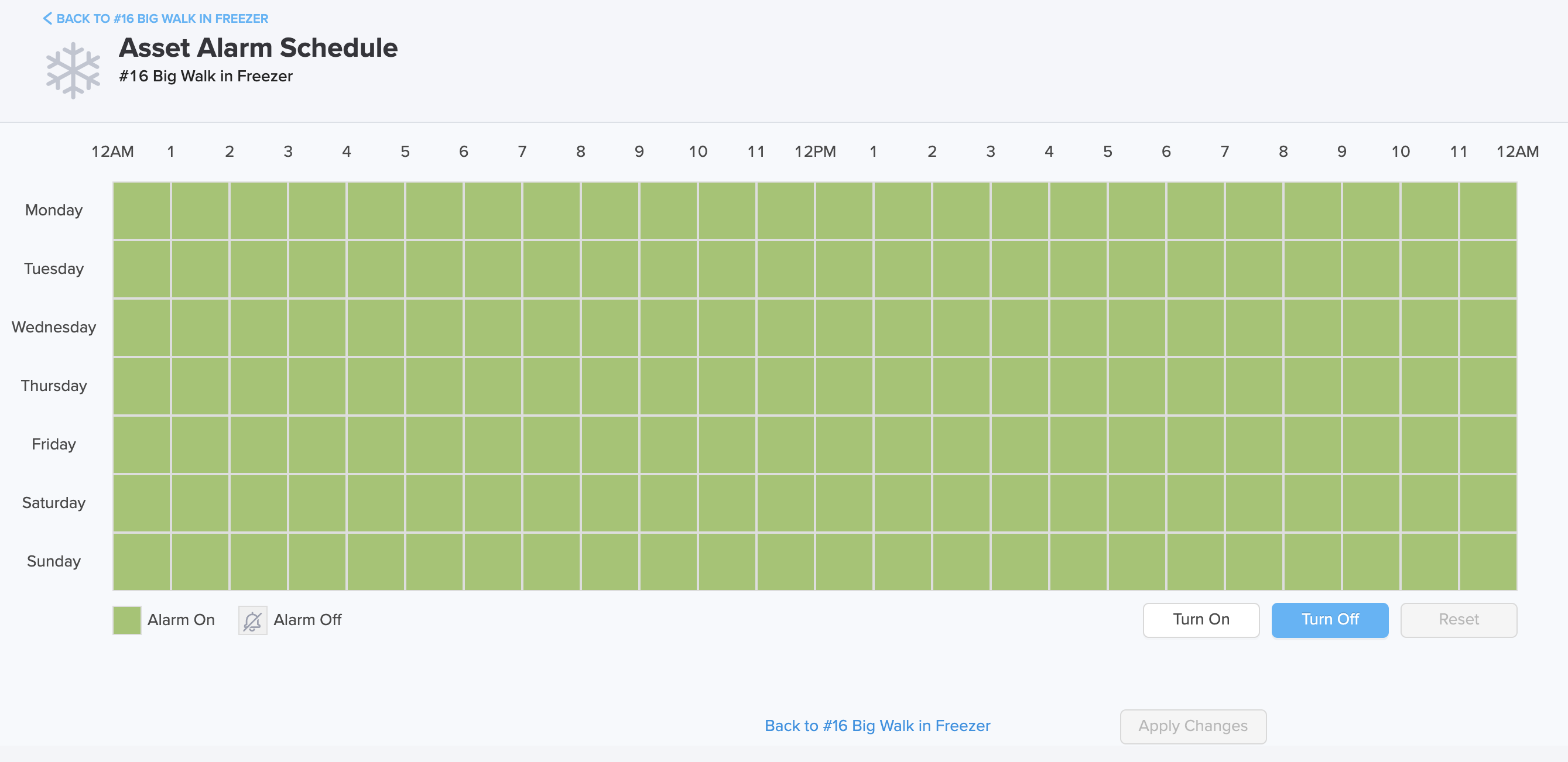Viewport: 1568px width, 762px height.
Task: Toggle Tuesday 5PM alarm cell
Action: point(1137,269)
